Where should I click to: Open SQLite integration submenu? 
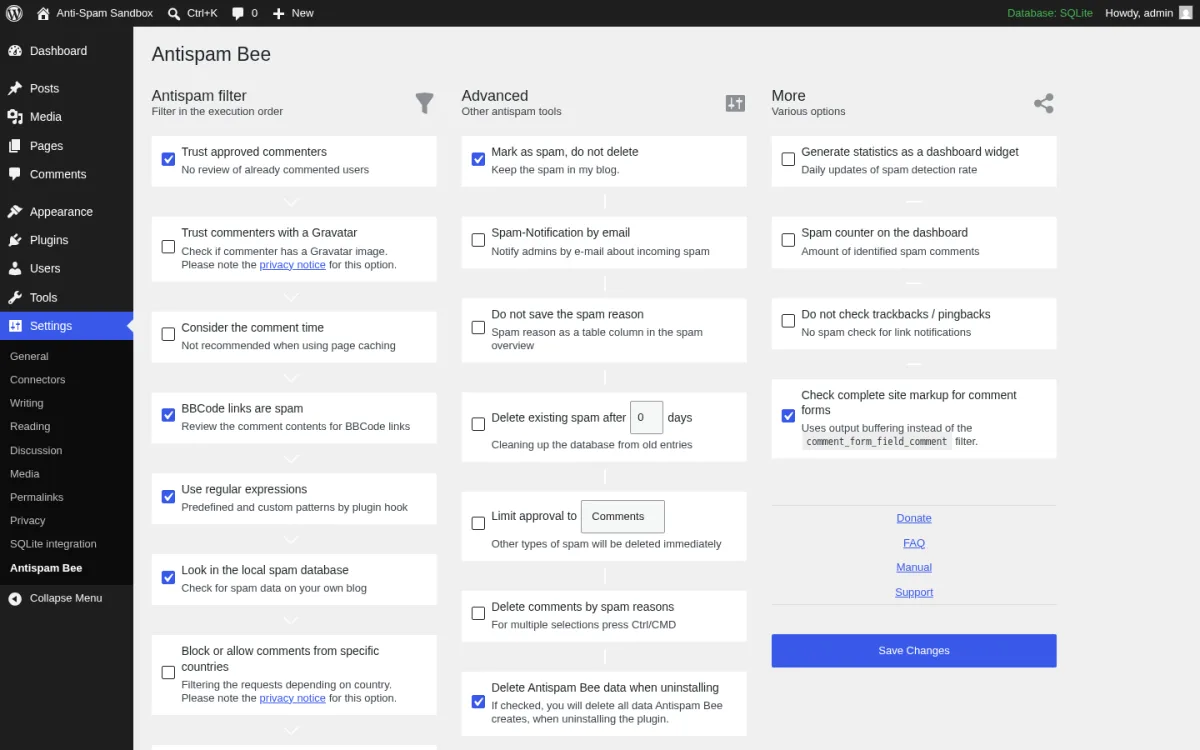click(x=53, y=544)
